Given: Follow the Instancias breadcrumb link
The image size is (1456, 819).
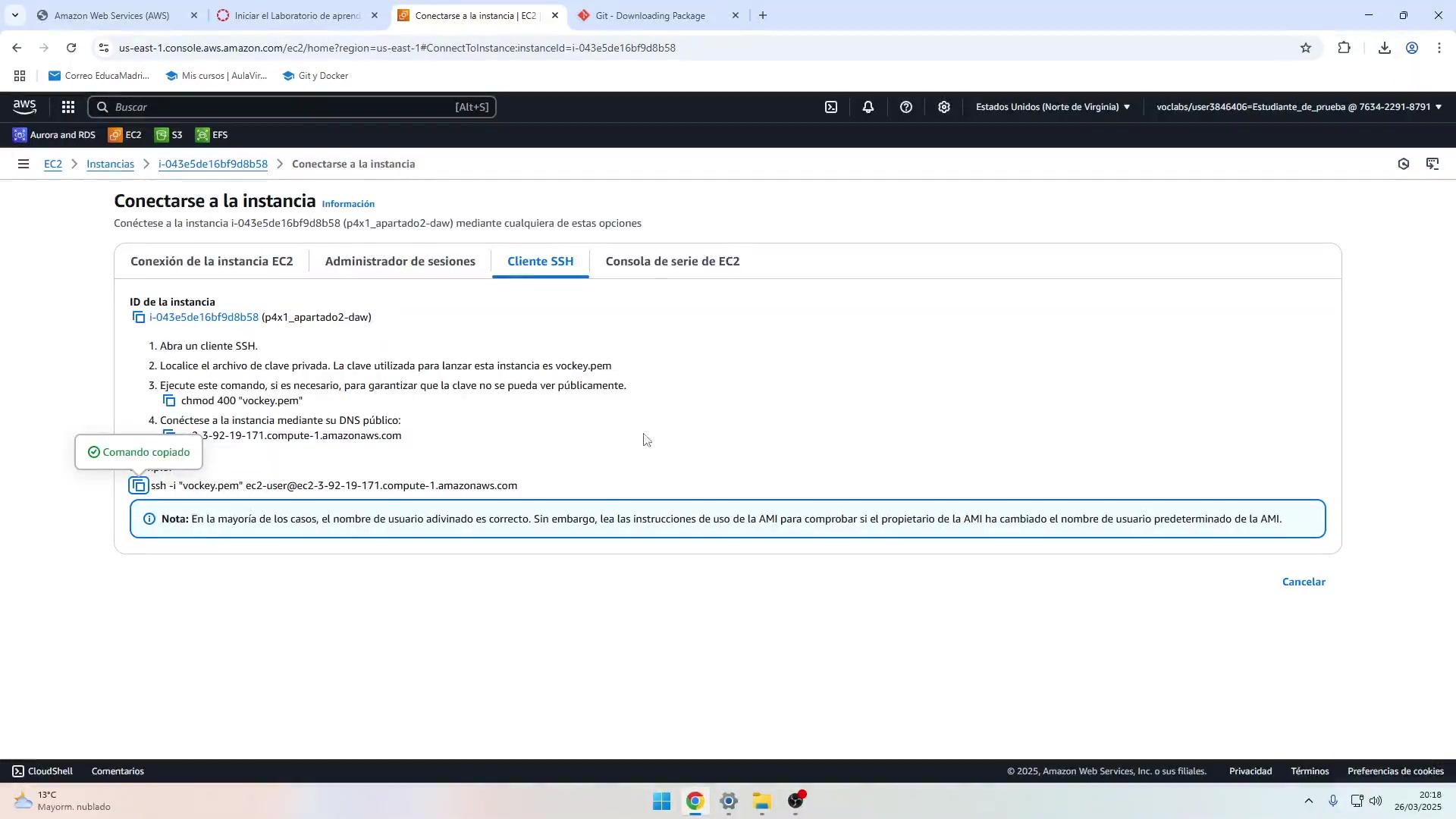Looking at the screenshot, I should 110,164.
